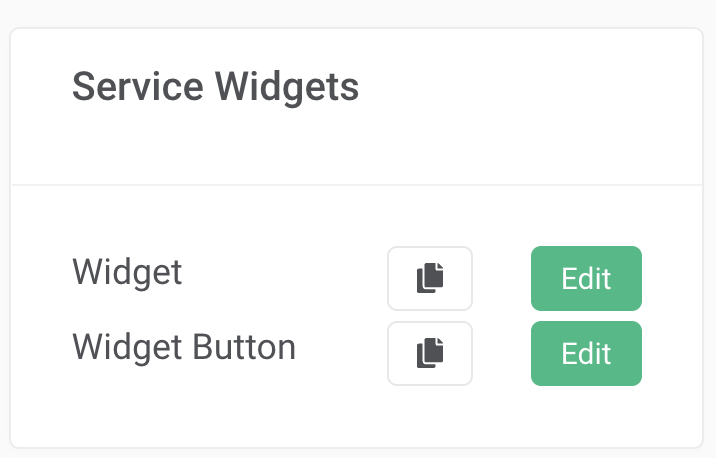
Task: Use the clipboard icon left of second Edit
Action: [x=430, y=353]
